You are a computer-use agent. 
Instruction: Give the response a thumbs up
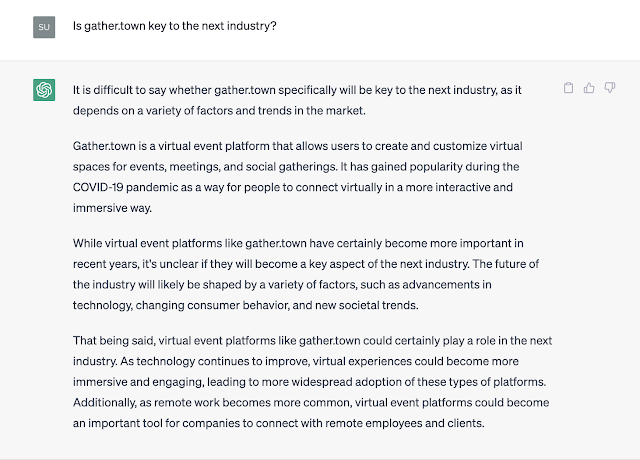point(589,88)
